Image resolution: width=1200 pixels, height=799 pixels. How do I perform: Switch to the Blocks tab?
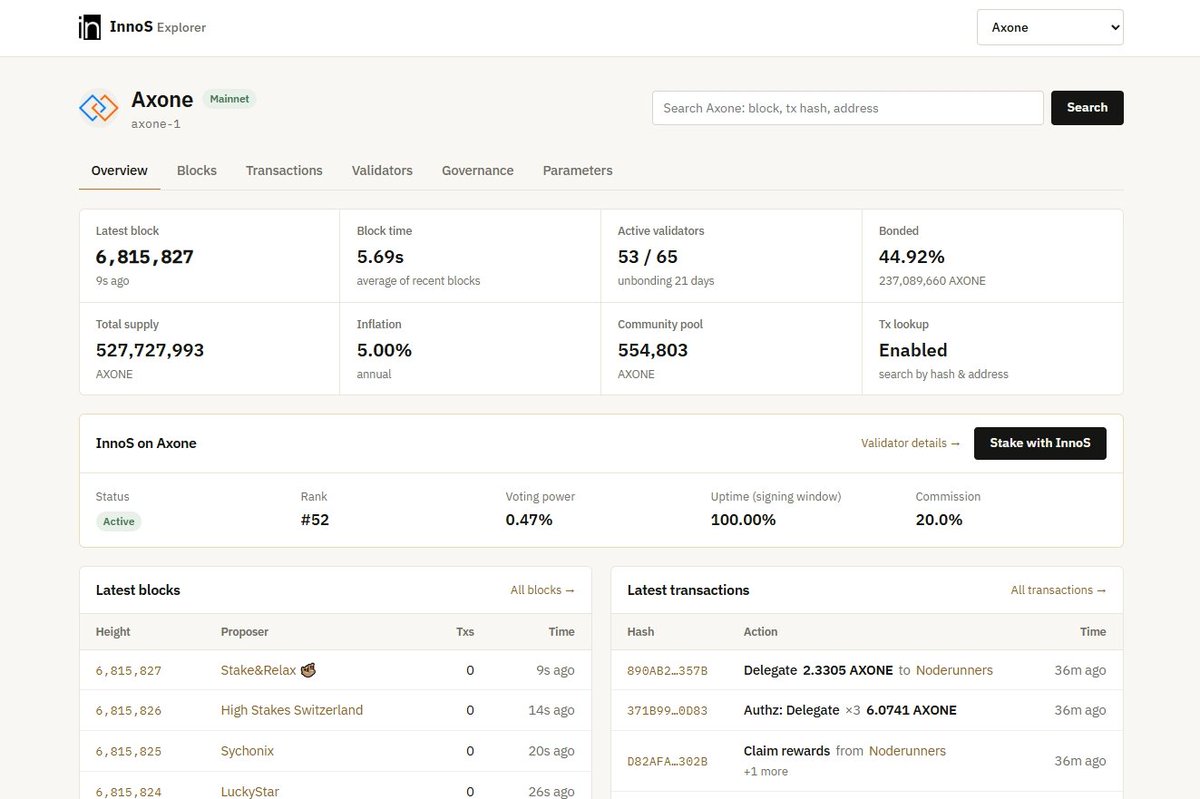point(197,171)
